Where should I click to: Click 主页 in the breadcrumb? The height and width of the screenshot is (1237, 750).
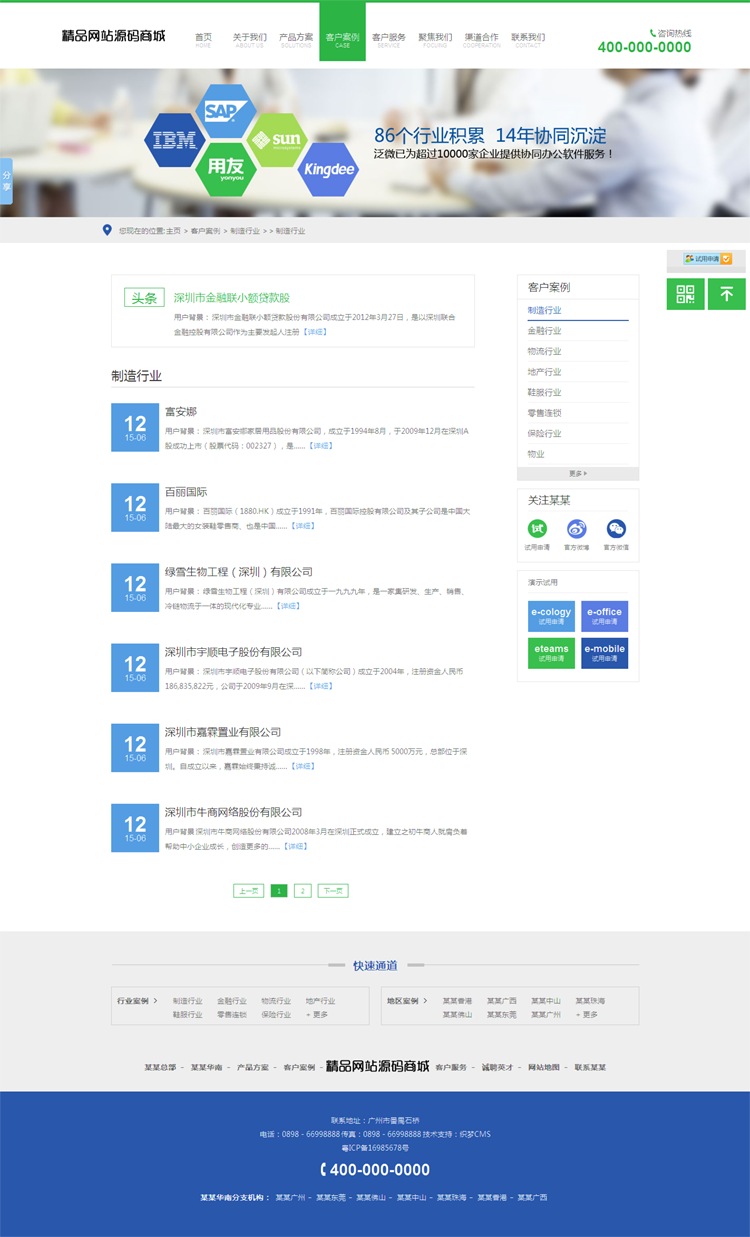tap(174, 230)
